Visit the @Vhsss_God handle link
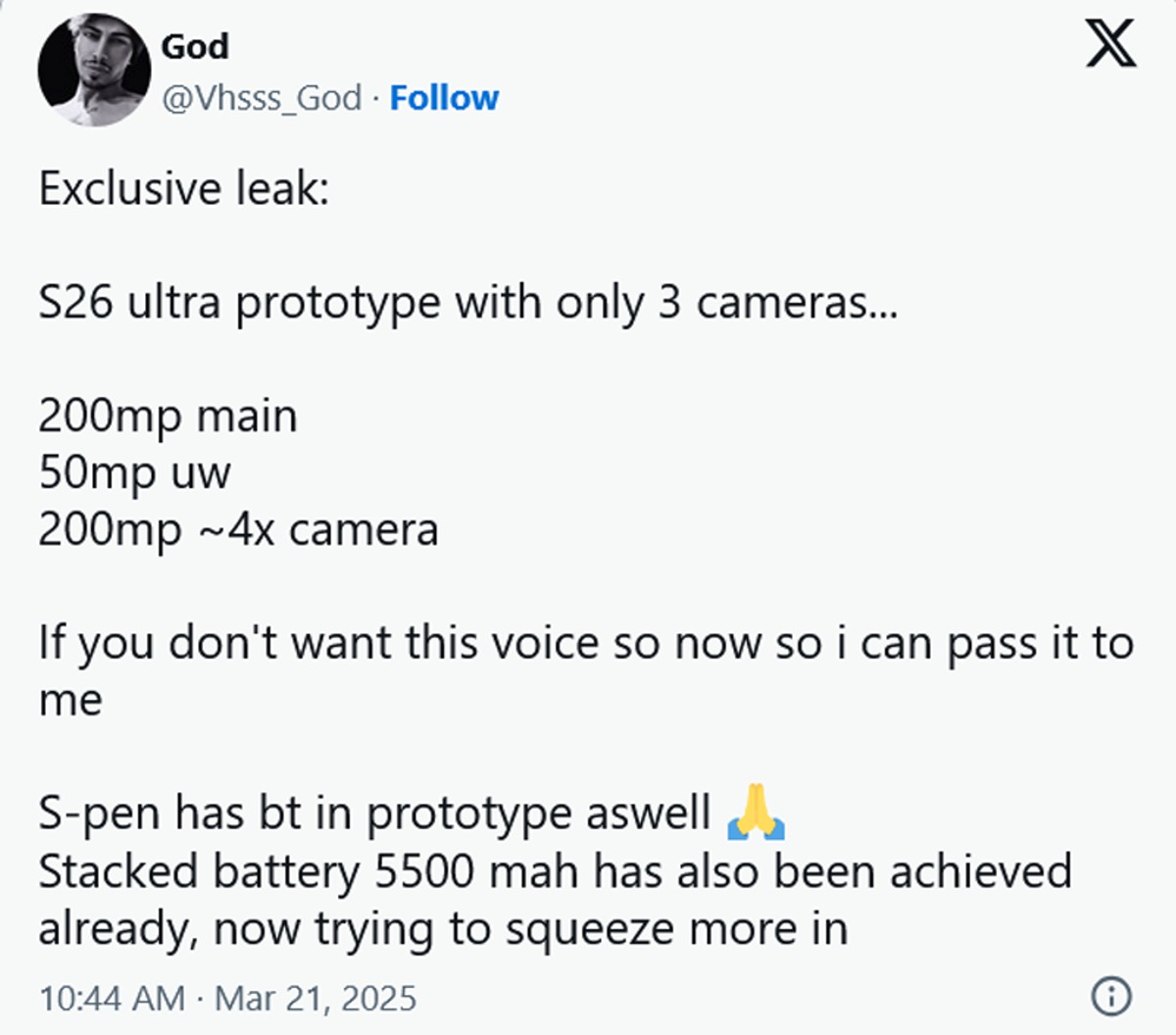This screenshot has width=1176, height=1035. click(x=262, y=98)
